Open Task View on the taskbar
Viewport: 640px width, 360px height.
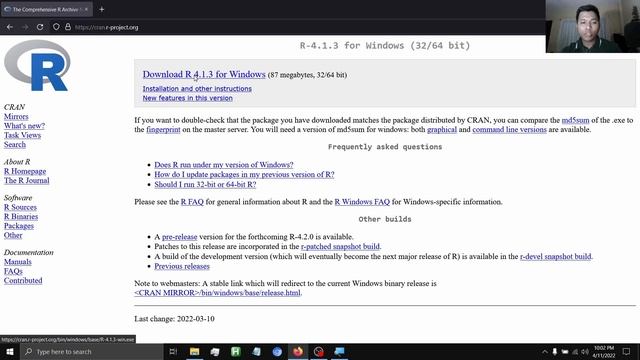point(173,351)
